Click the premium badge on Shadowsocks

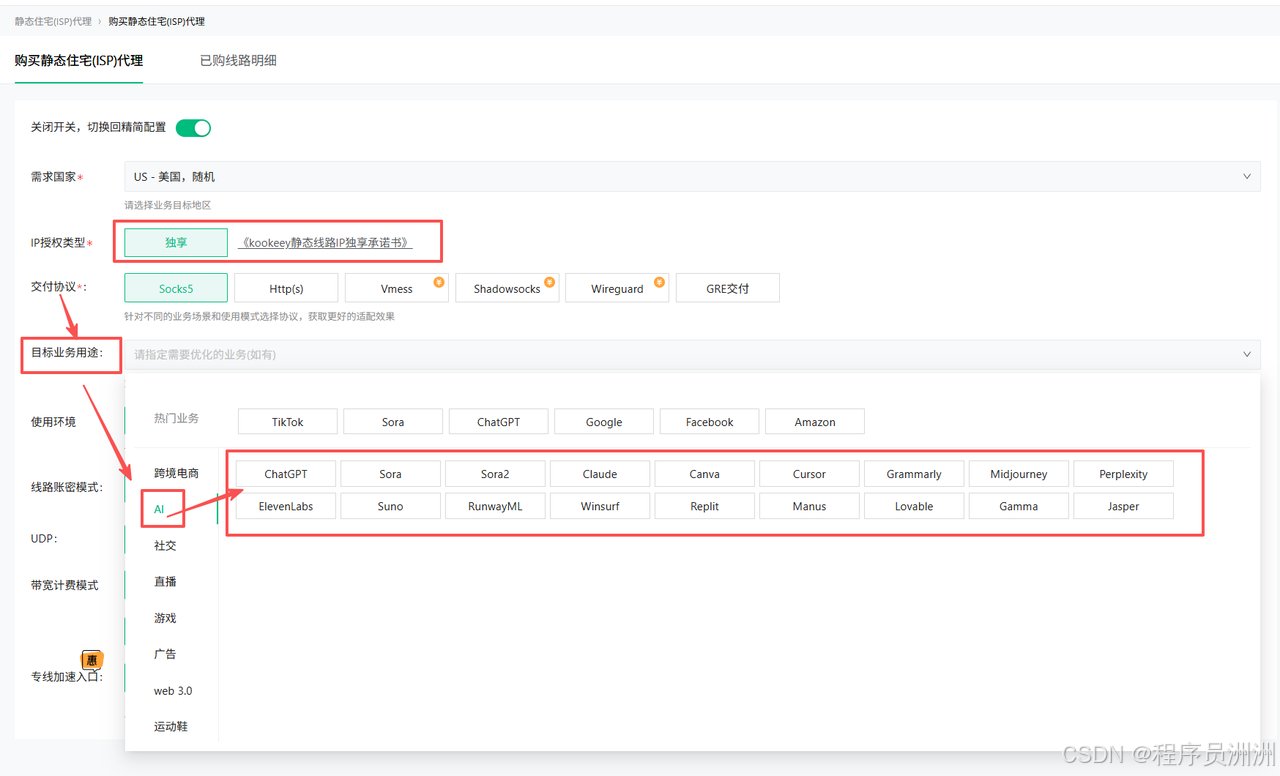[x=550, y=282]
